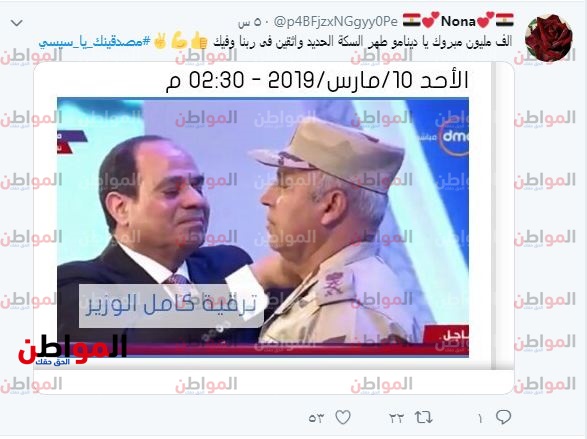Click the vertical scrollbar beside the image

point(493,216)
